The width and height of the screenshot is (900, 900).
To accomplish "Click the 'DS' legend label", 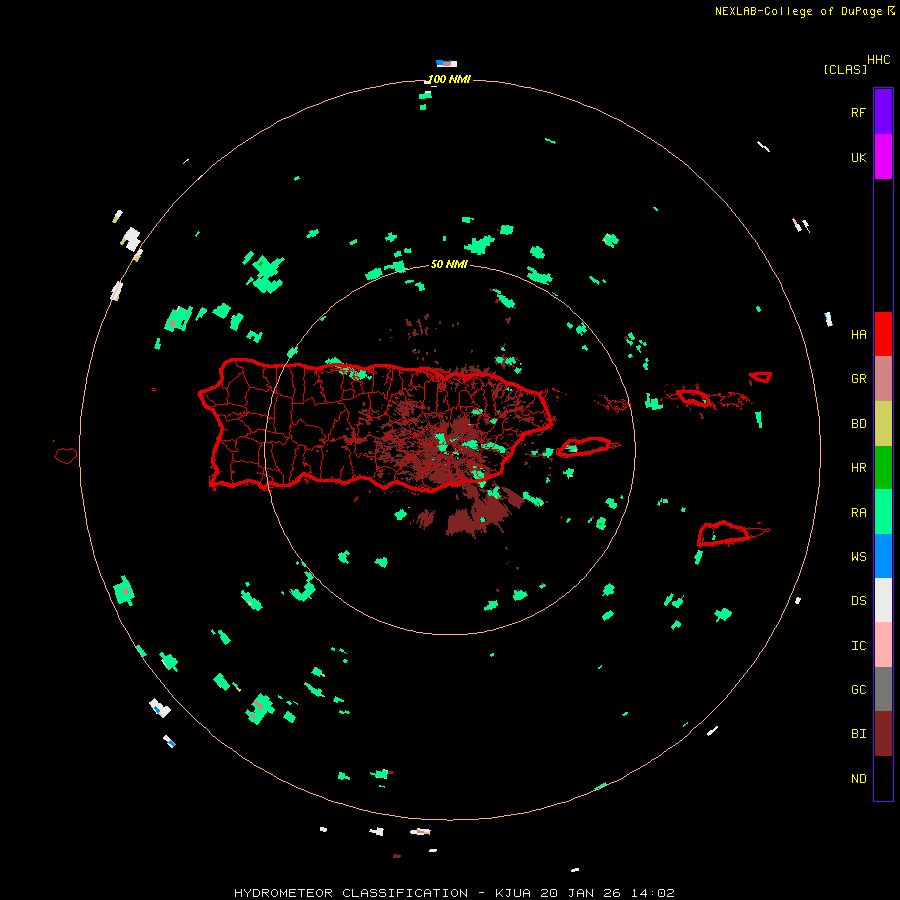I will tap(858, 601).
